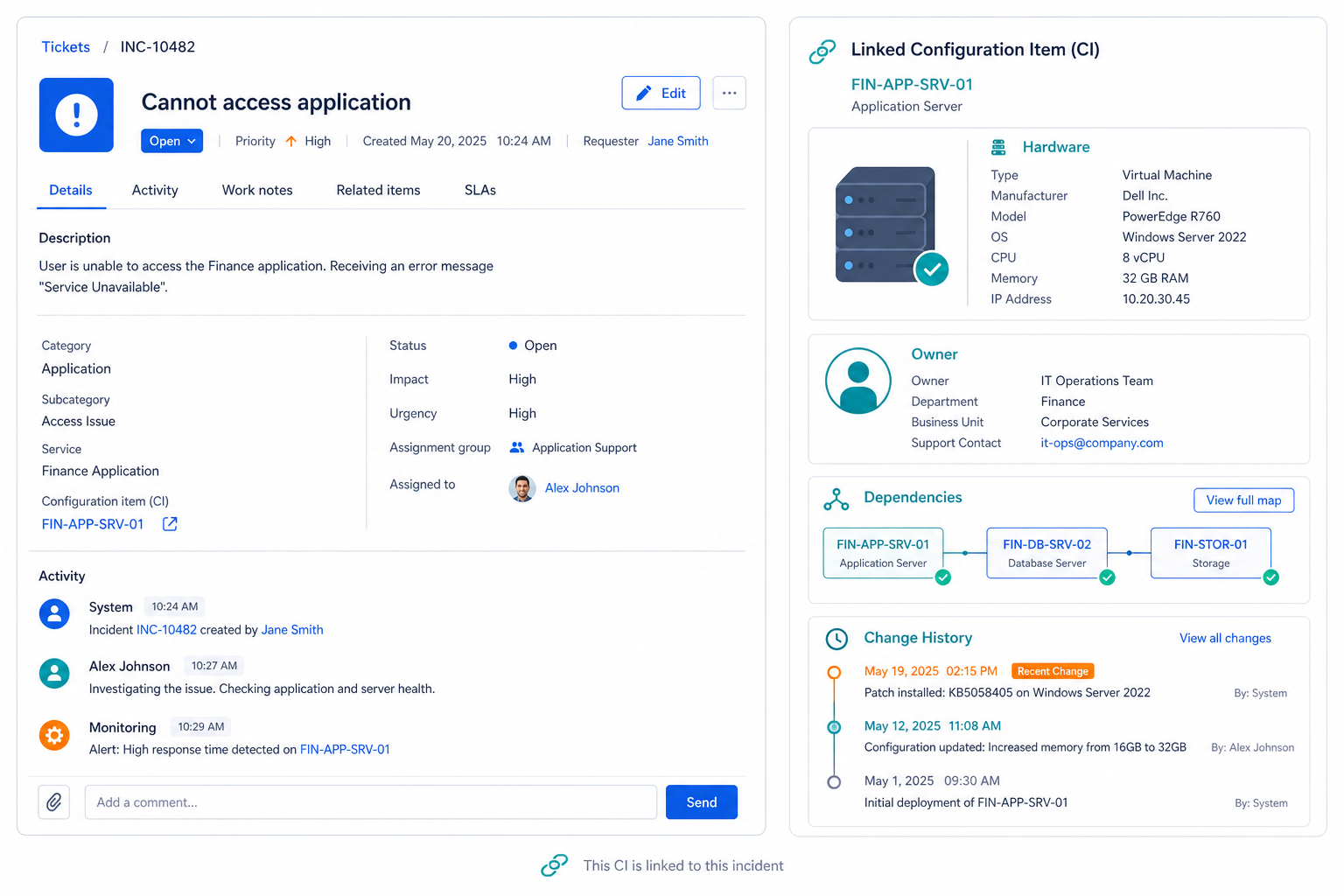Click IP address value 10.20.30.45
This screenshot has width=1344, height=896.
[x=1156, y=299]
